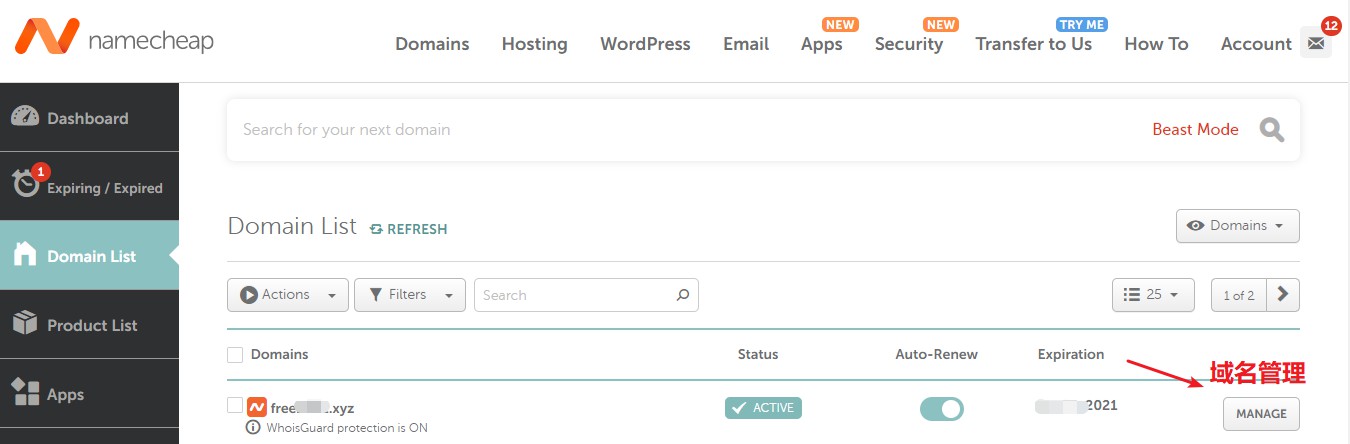
Task: Open the Email top menu
Action: pos(746,44)
